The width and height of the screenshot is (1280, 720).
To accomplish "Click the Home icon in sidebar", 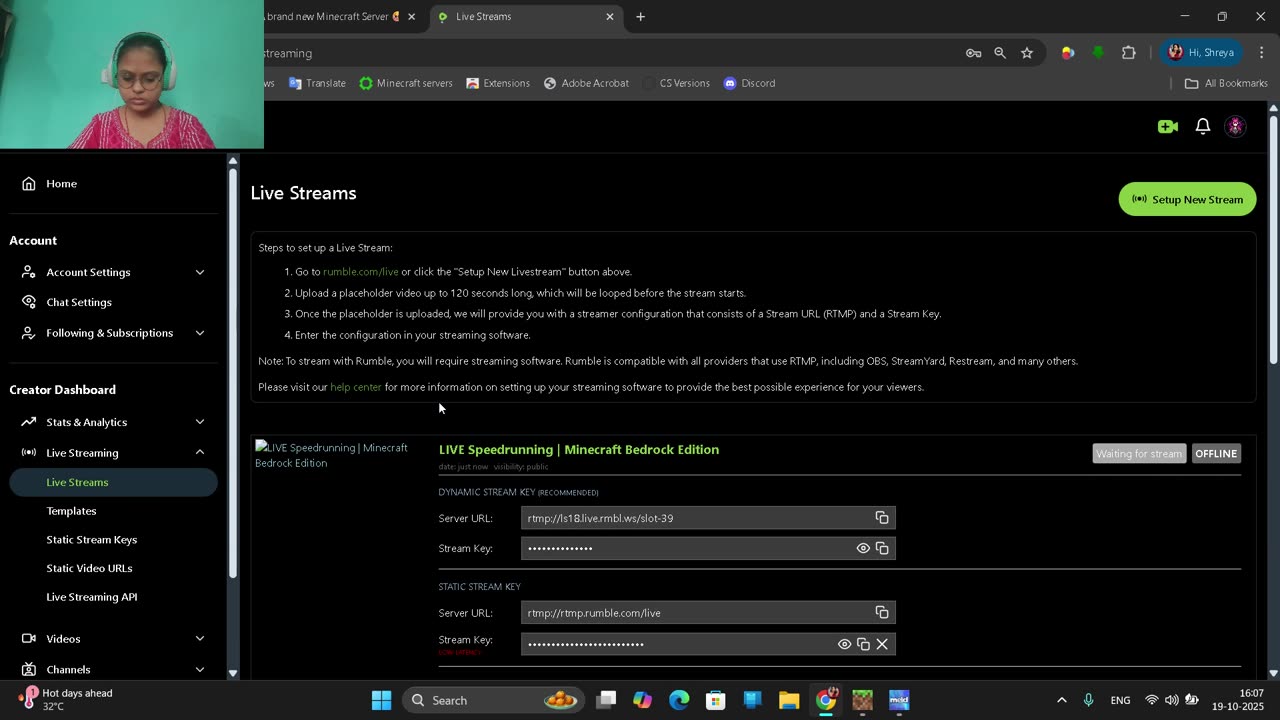I will 29,184.
